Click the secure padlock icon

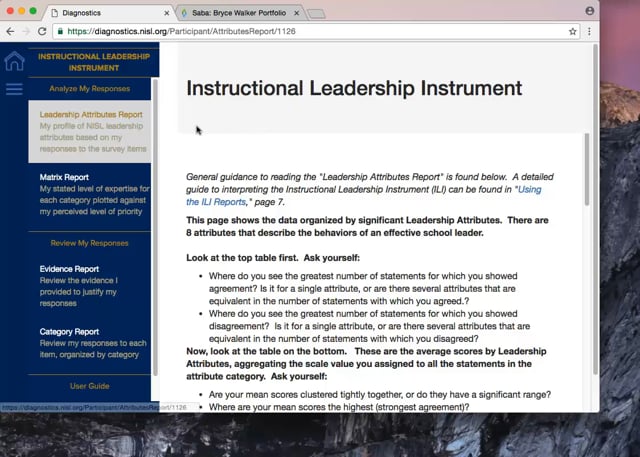click(x=60, y=31)
